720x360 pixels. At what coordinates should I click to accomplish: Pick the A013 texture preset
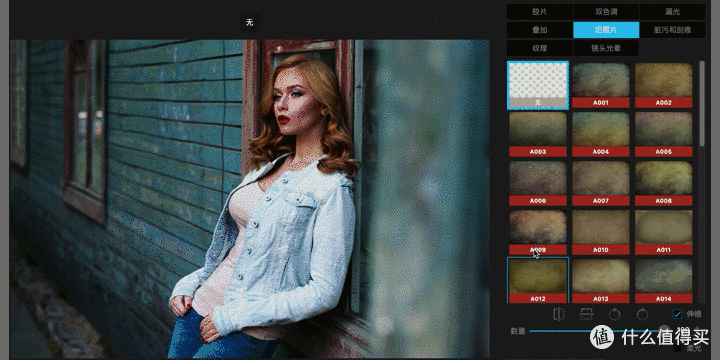601,281
